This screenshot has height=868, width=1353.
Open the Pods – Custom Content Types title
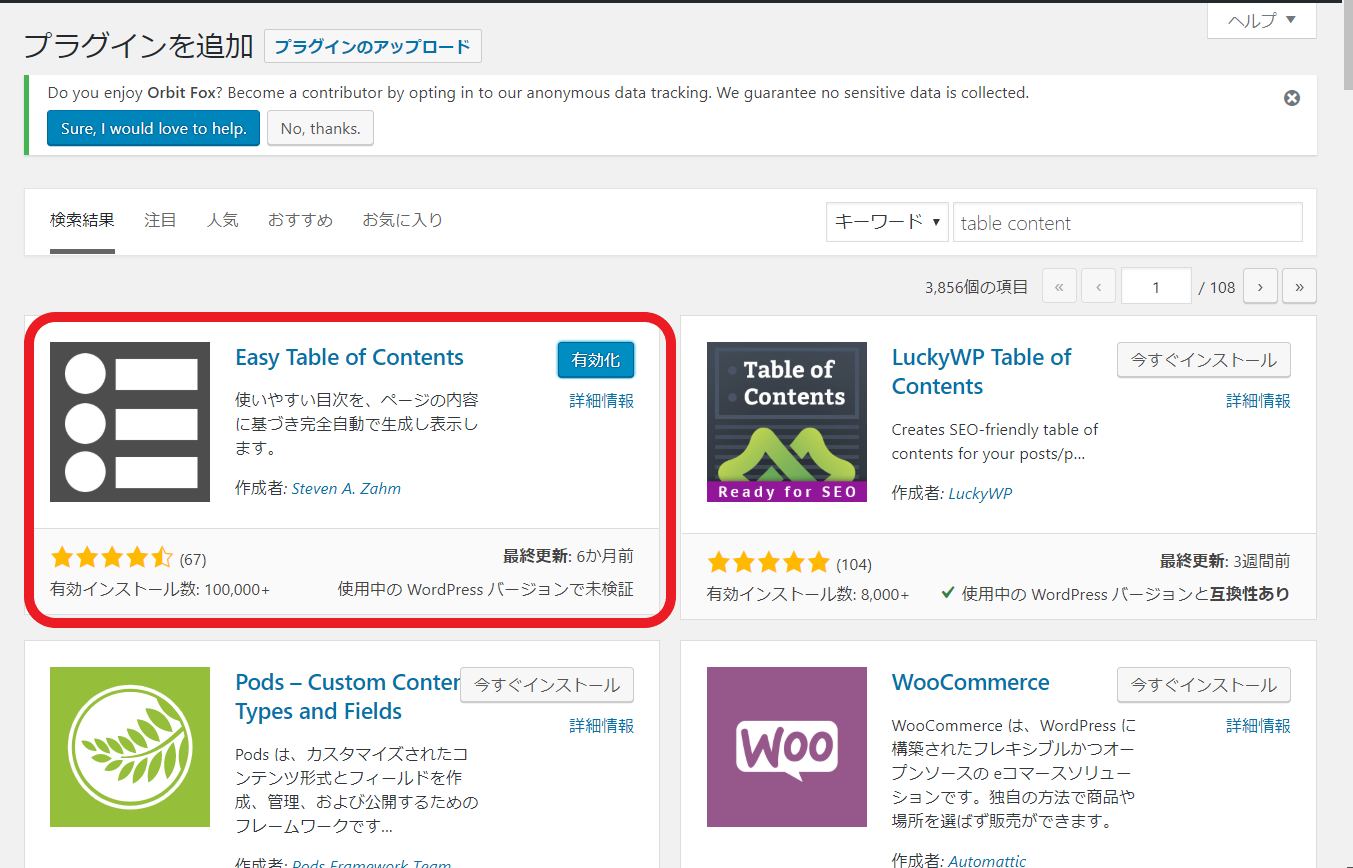[x=347, y=697]
